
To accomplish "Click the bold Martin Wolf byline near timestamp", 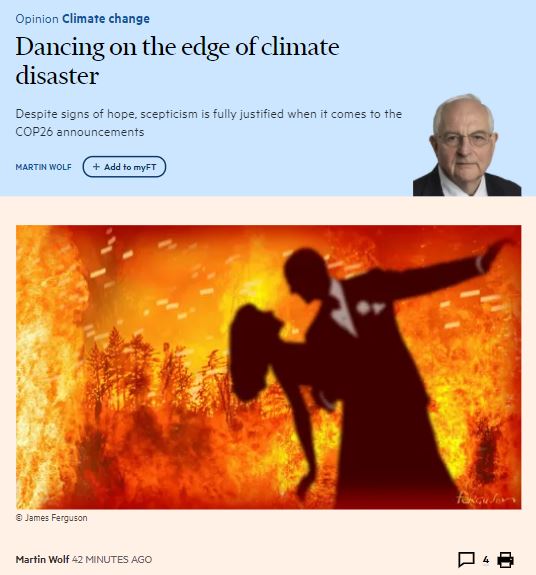I will tap(42, 560).
